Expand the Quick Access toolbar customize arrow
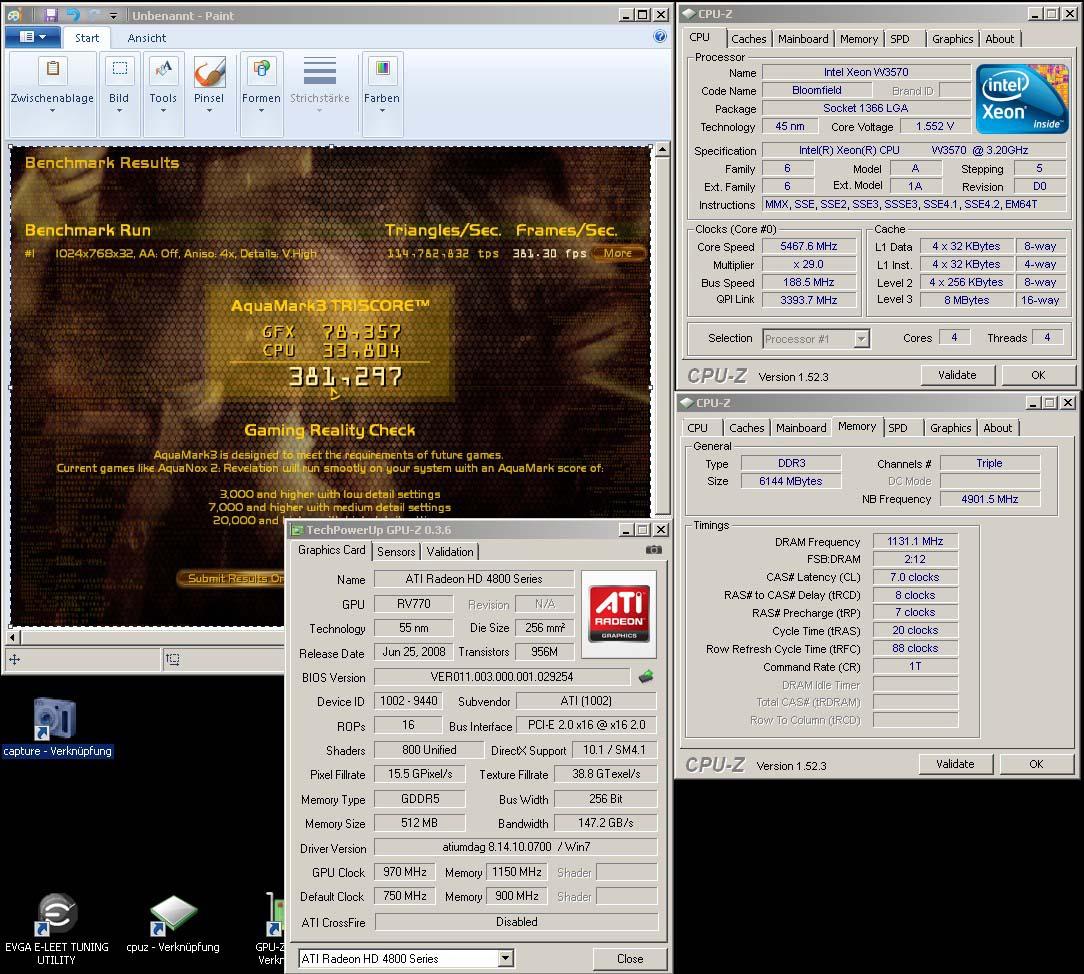1084x974 pixels. point(113,15)
